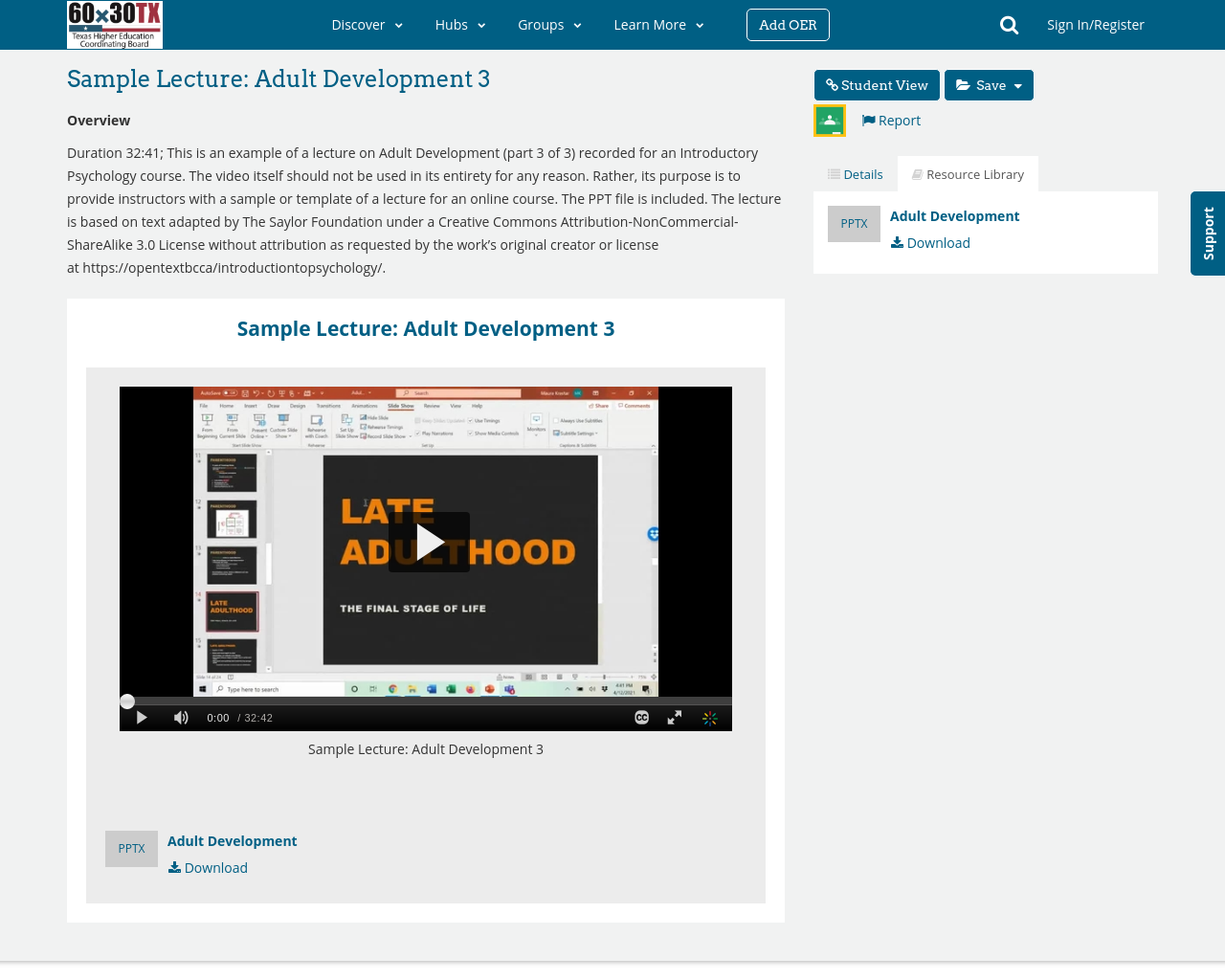Open the Support panel on the right
1225x980 pixels.
1207,234
